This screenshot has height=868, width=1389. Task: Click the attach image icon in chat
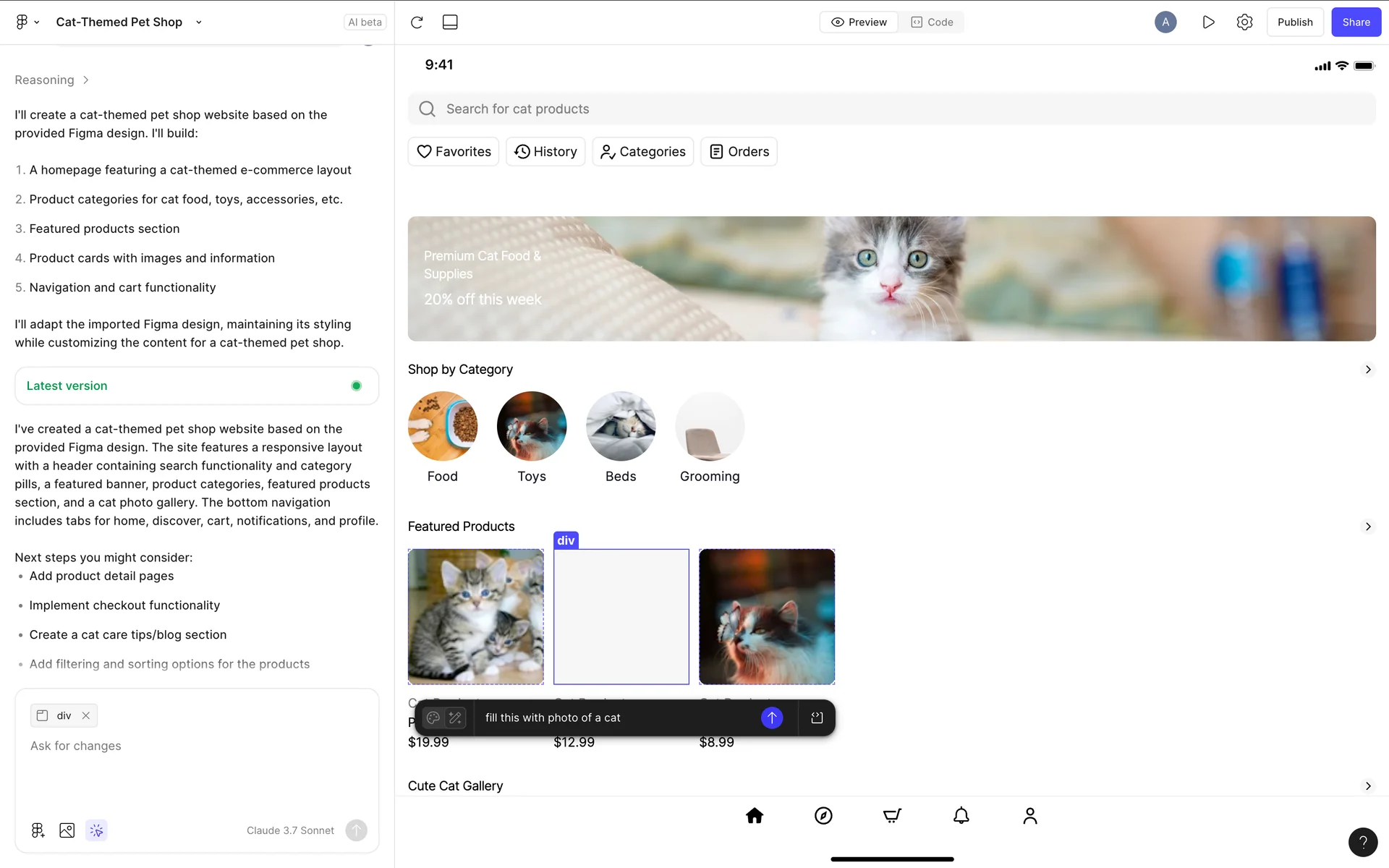67,830
